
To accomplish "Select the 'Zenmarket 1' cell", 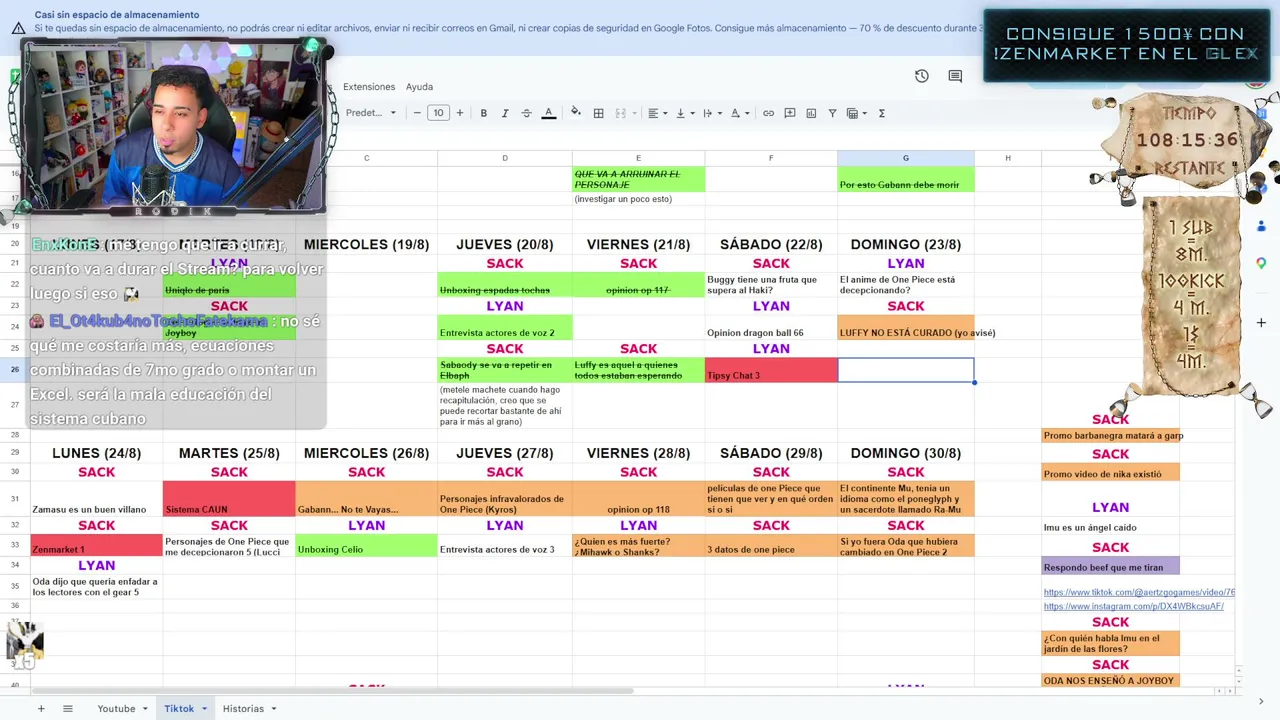I will click(97, 545).
